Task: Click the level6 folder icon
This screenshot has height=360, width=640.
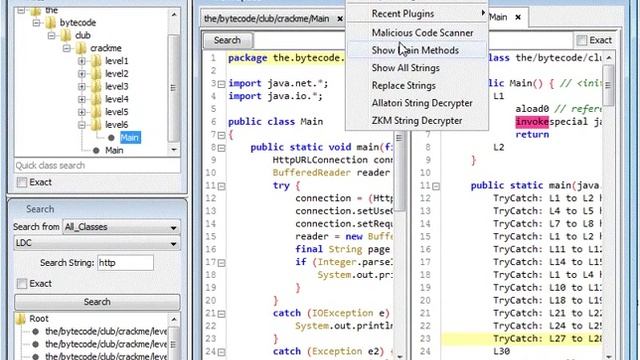Action: pos(96,124)
